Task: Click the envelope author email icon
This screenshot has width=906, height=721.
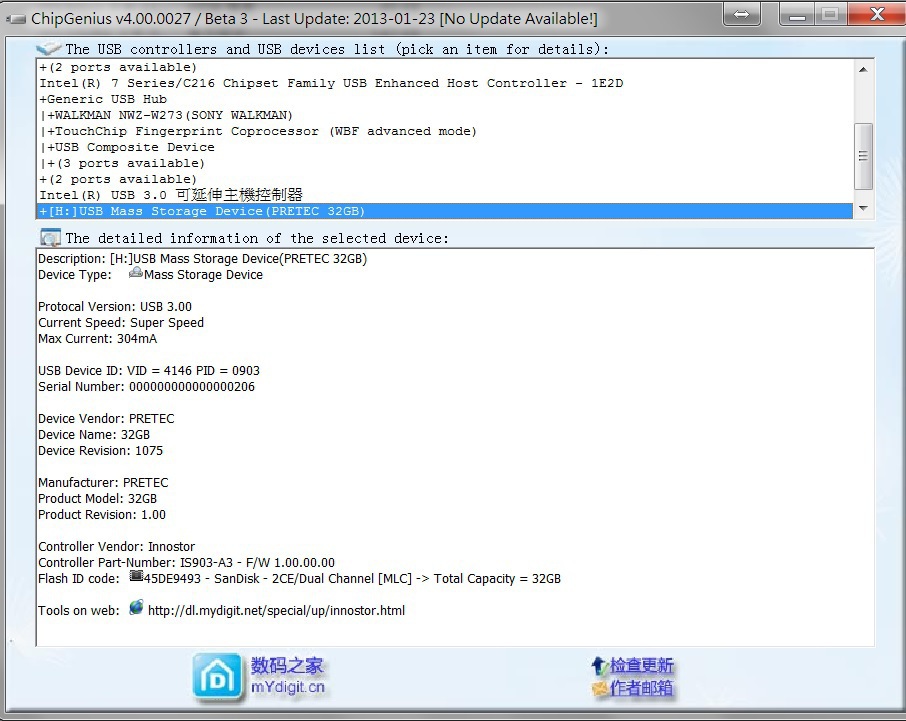Action: pos(600,688)
